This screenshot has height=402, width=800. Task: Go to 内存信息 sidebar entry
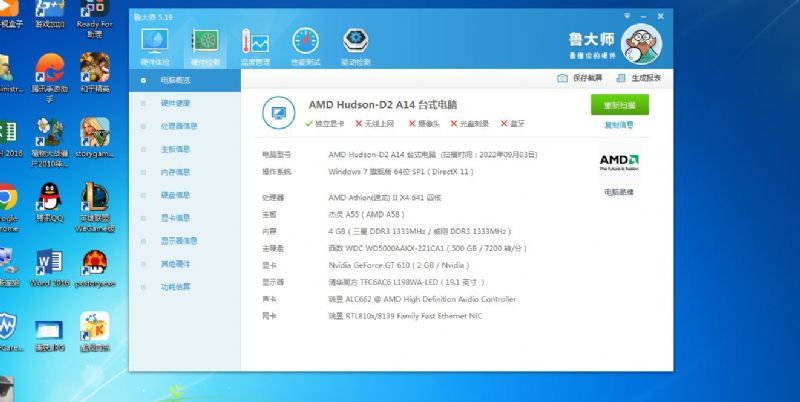point(176,172)
